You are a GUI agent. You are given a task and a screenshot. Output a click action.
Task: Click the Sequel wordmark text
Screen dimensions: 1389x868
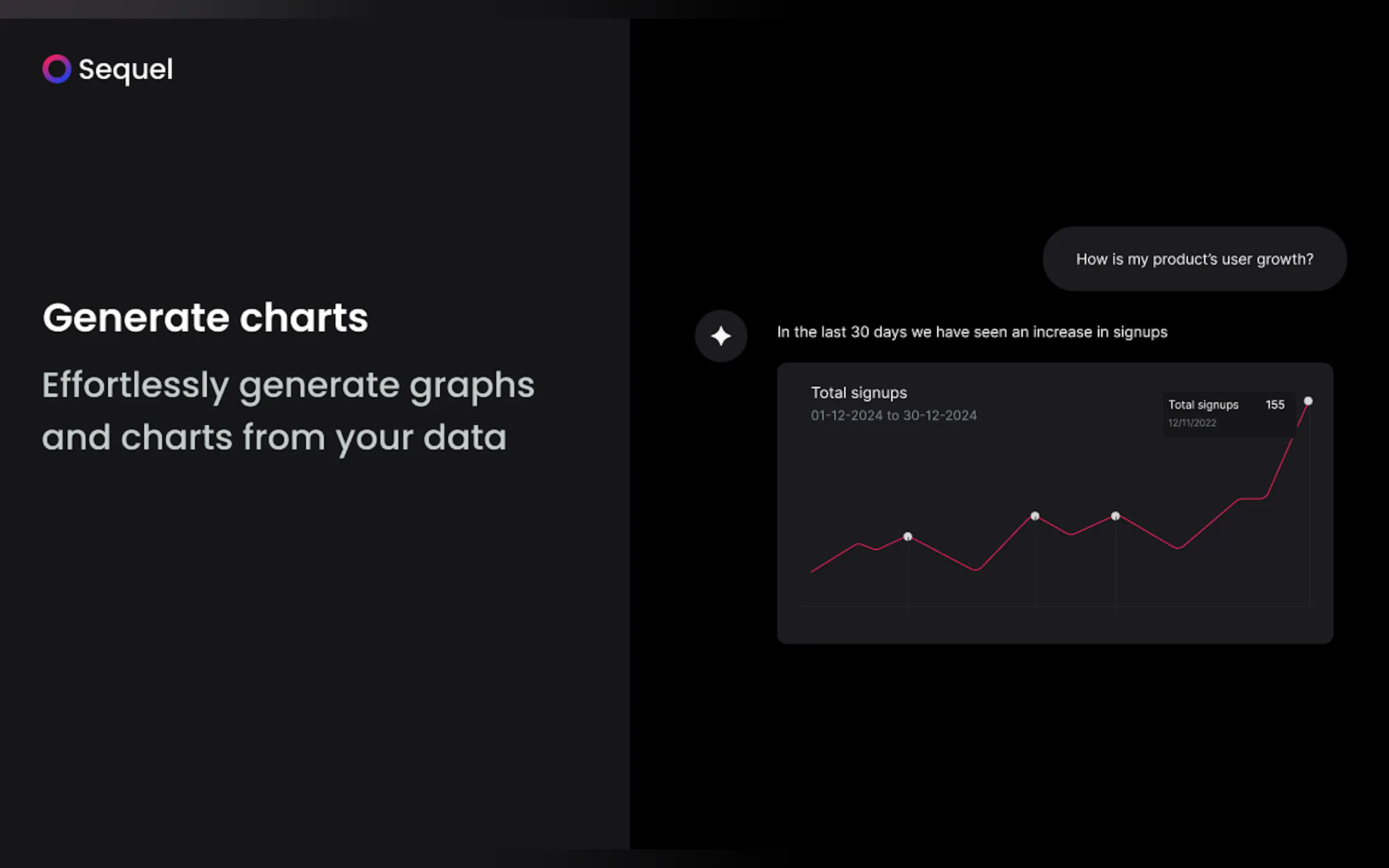pyautogui.click(x=125, y=69)
